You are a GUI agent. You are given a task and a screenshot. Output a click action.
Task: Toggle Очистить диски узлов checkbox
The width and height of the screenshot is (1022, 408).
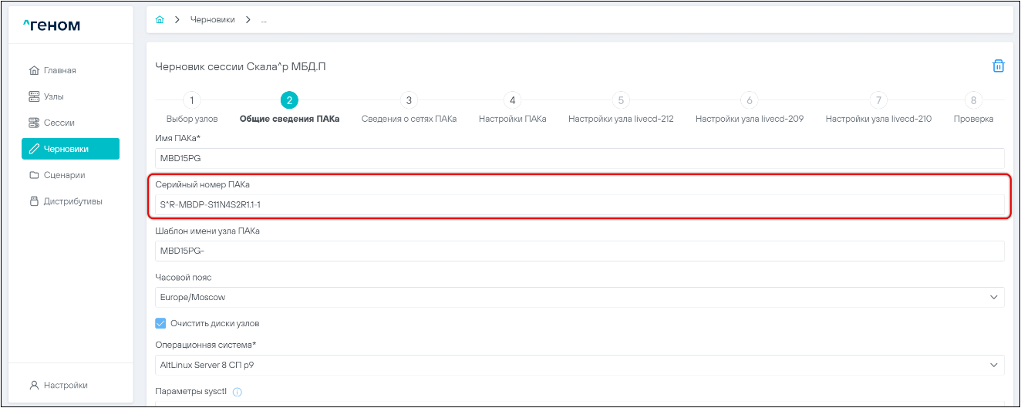[x=161, y=323]
